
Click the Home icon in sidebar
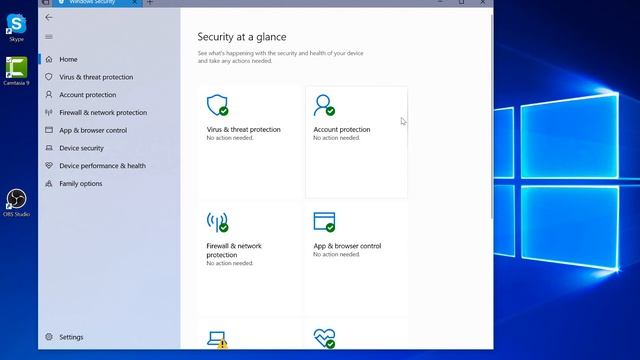point(49,59)
